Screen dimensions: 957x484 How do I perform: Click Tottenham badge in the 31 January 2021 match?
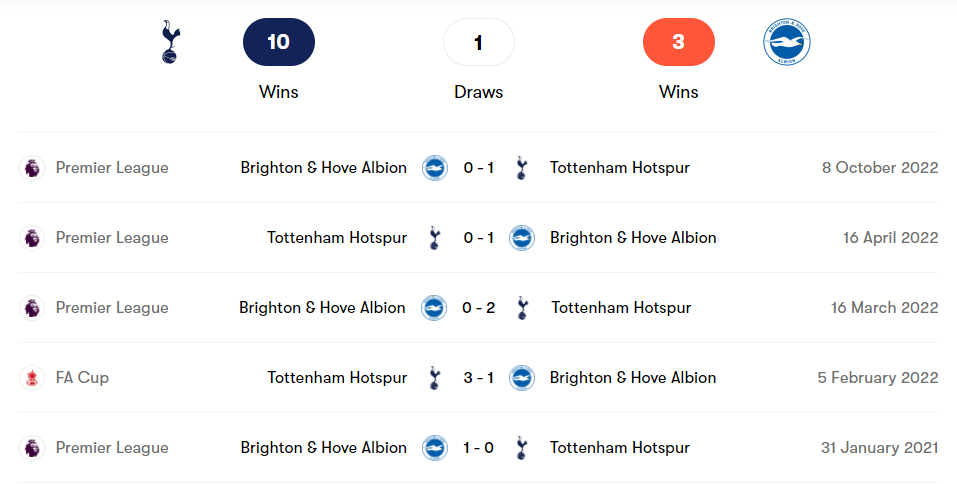tap(521, 448)
